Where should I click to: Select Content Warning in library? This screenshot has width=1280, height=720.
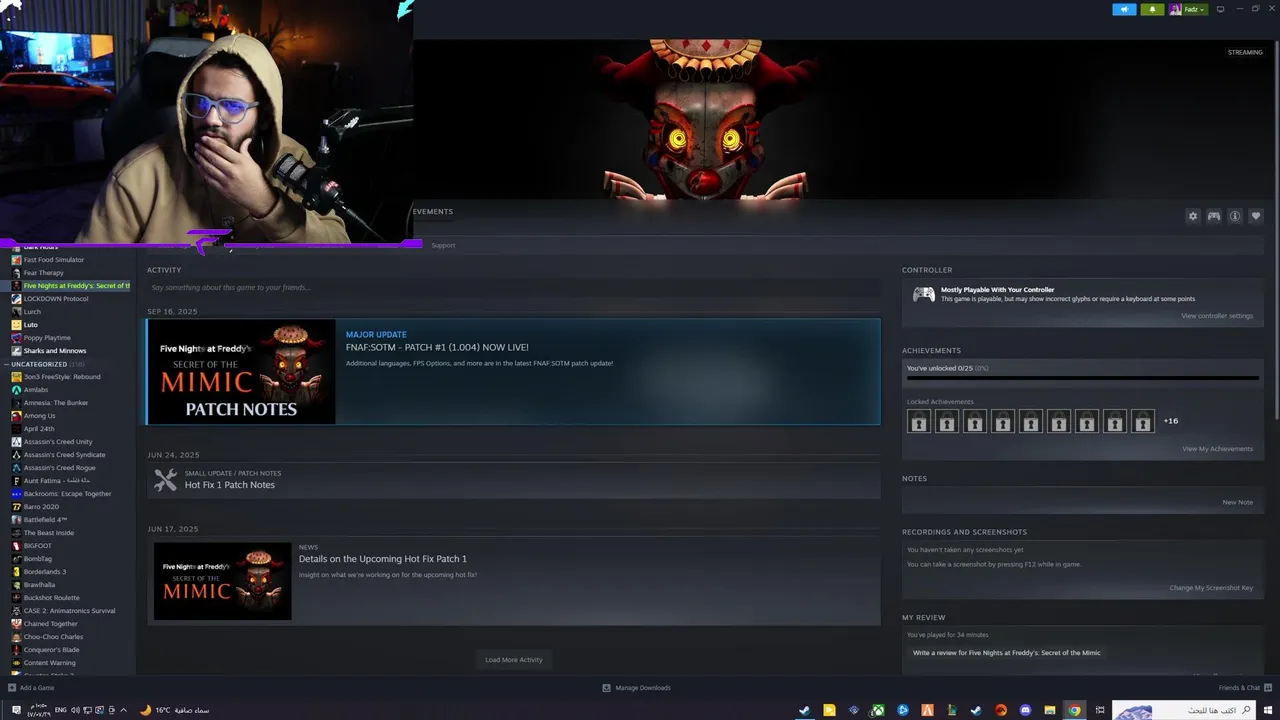50,663
